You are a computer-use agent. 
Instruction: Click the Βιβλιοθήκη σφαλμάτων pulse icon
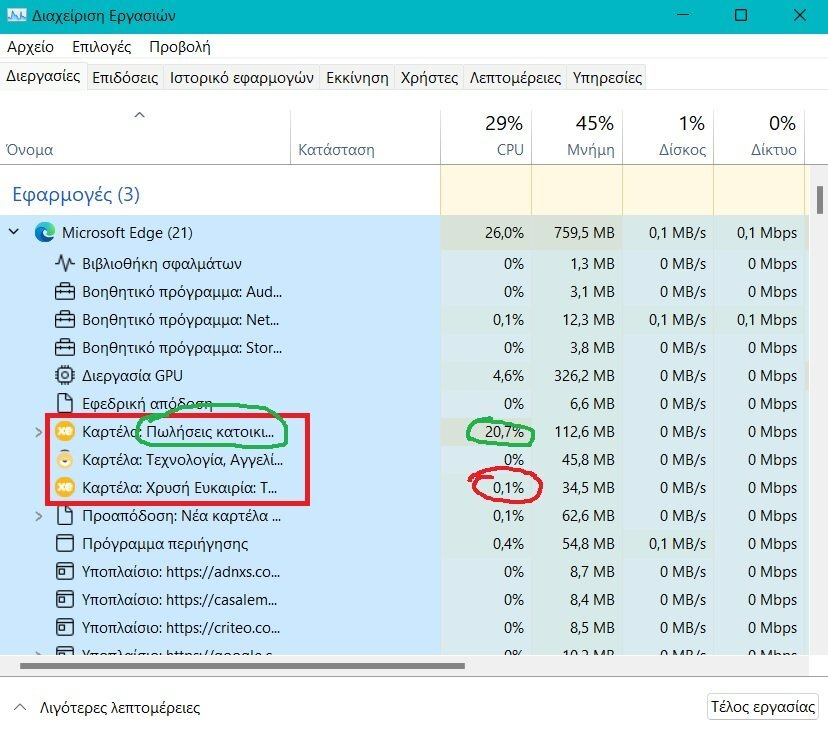click(64, 263)
